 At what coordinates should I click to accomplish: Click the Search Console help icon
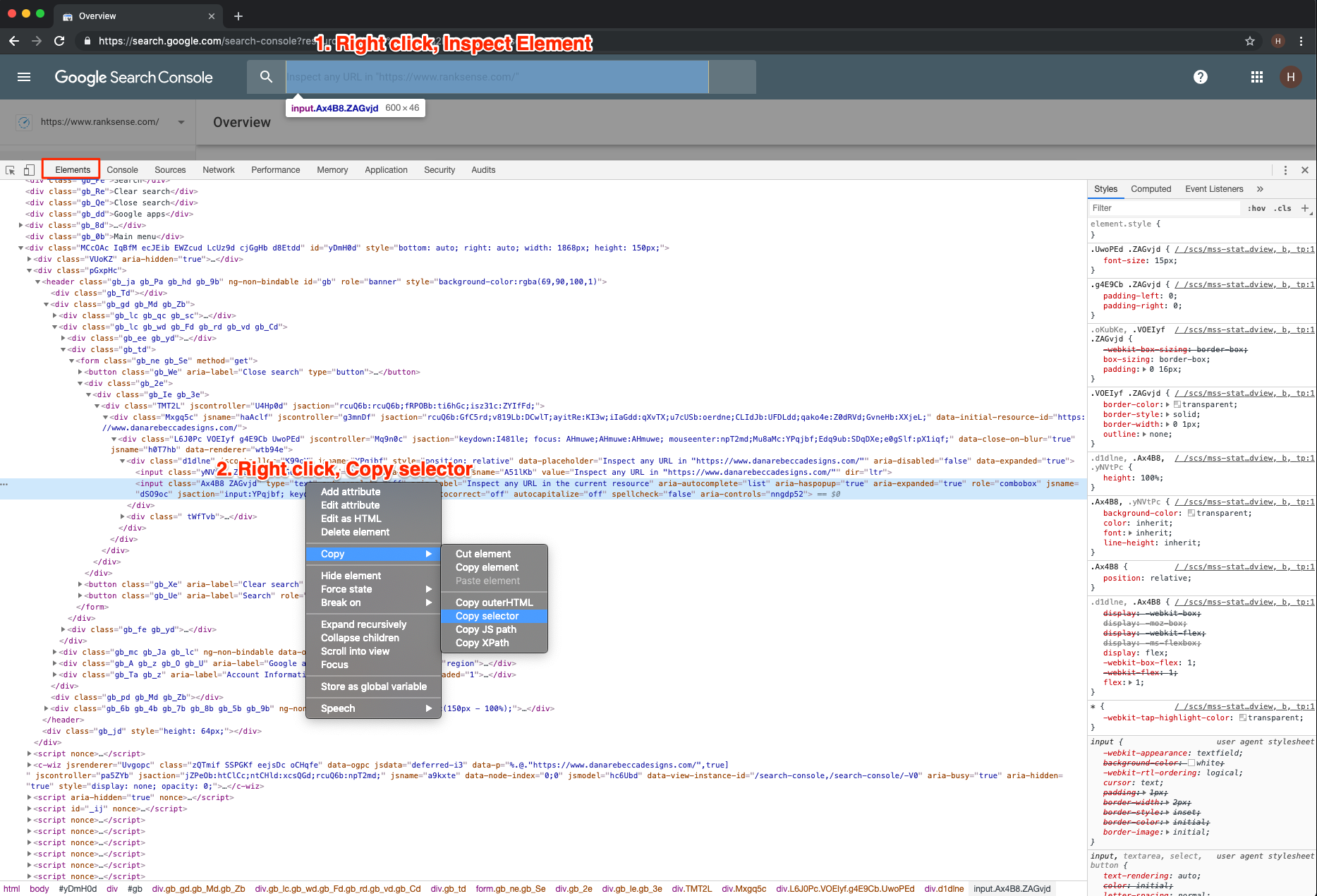pos(1200,77)
